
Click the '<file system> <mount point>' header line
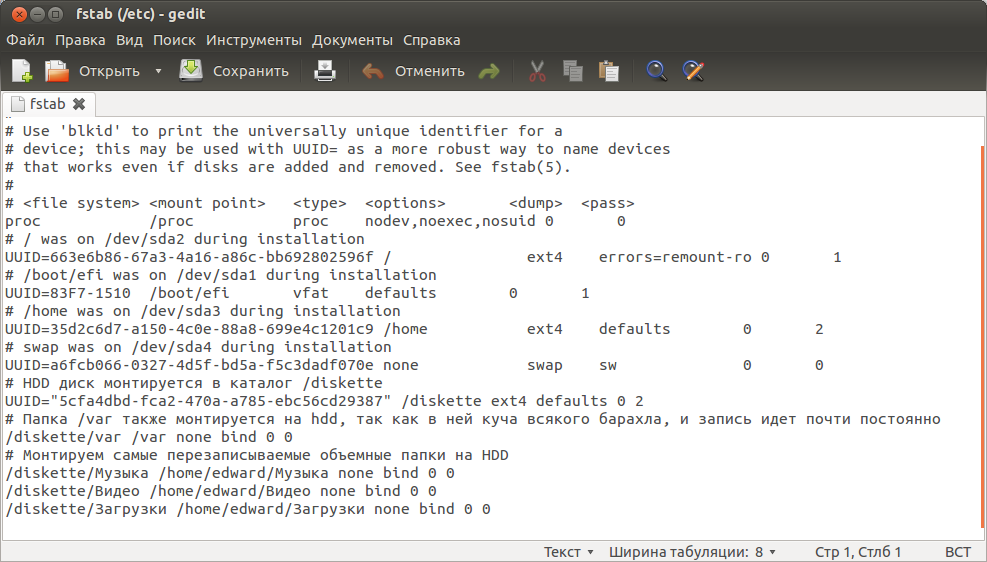[x=320, y=203]
